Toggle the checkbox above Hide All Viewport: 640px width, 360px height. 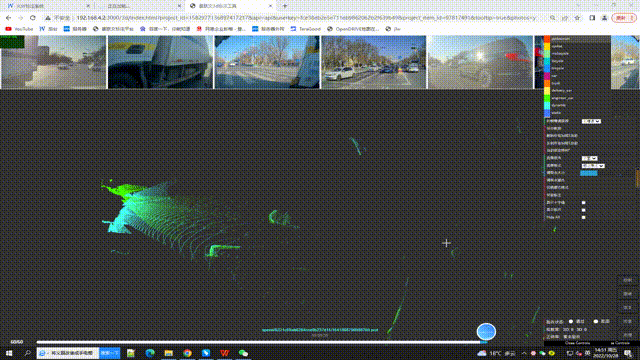[583, 210]
